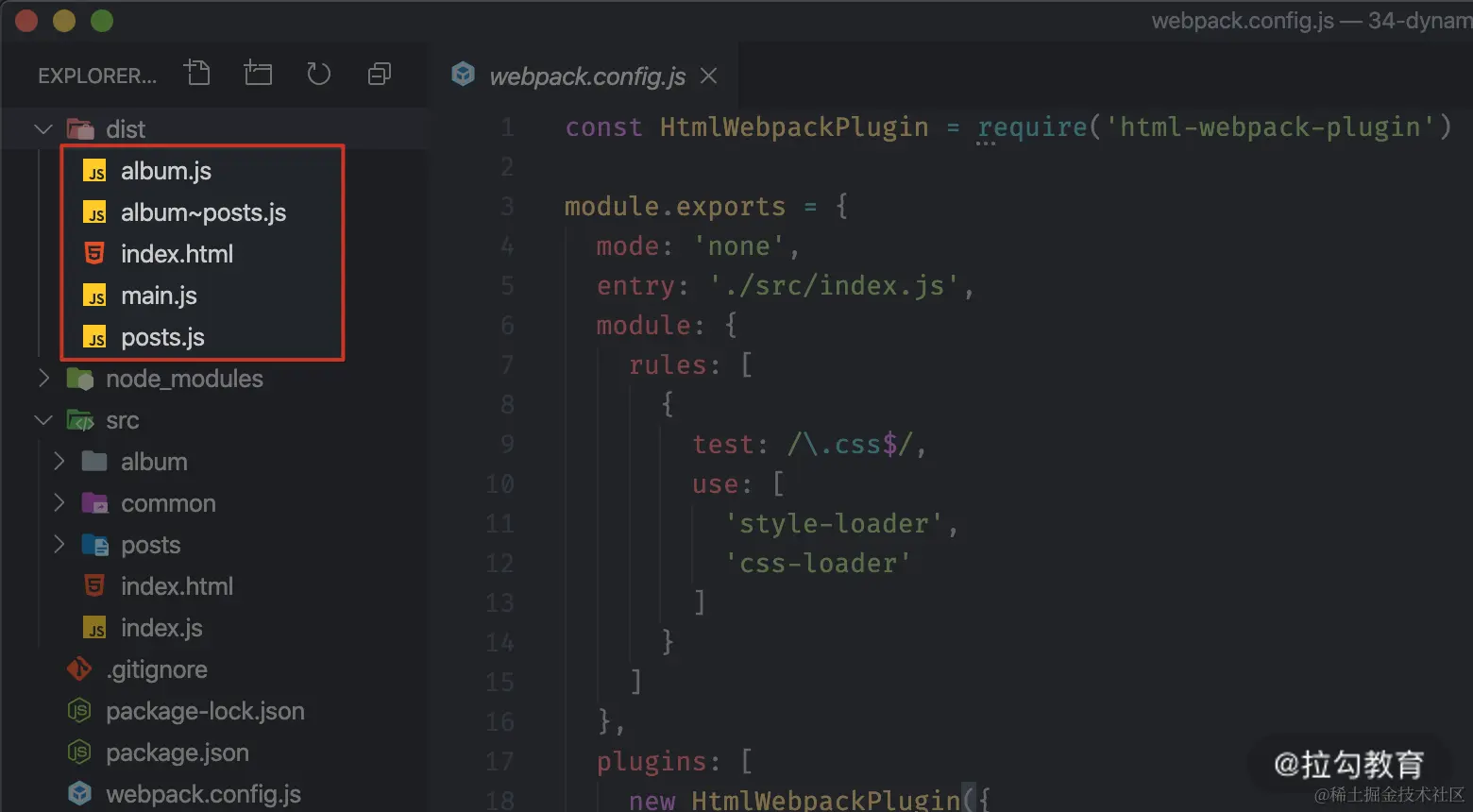Click the album folder icon
The height and width of the screenshot is (812, 1473).
point(94,462)
